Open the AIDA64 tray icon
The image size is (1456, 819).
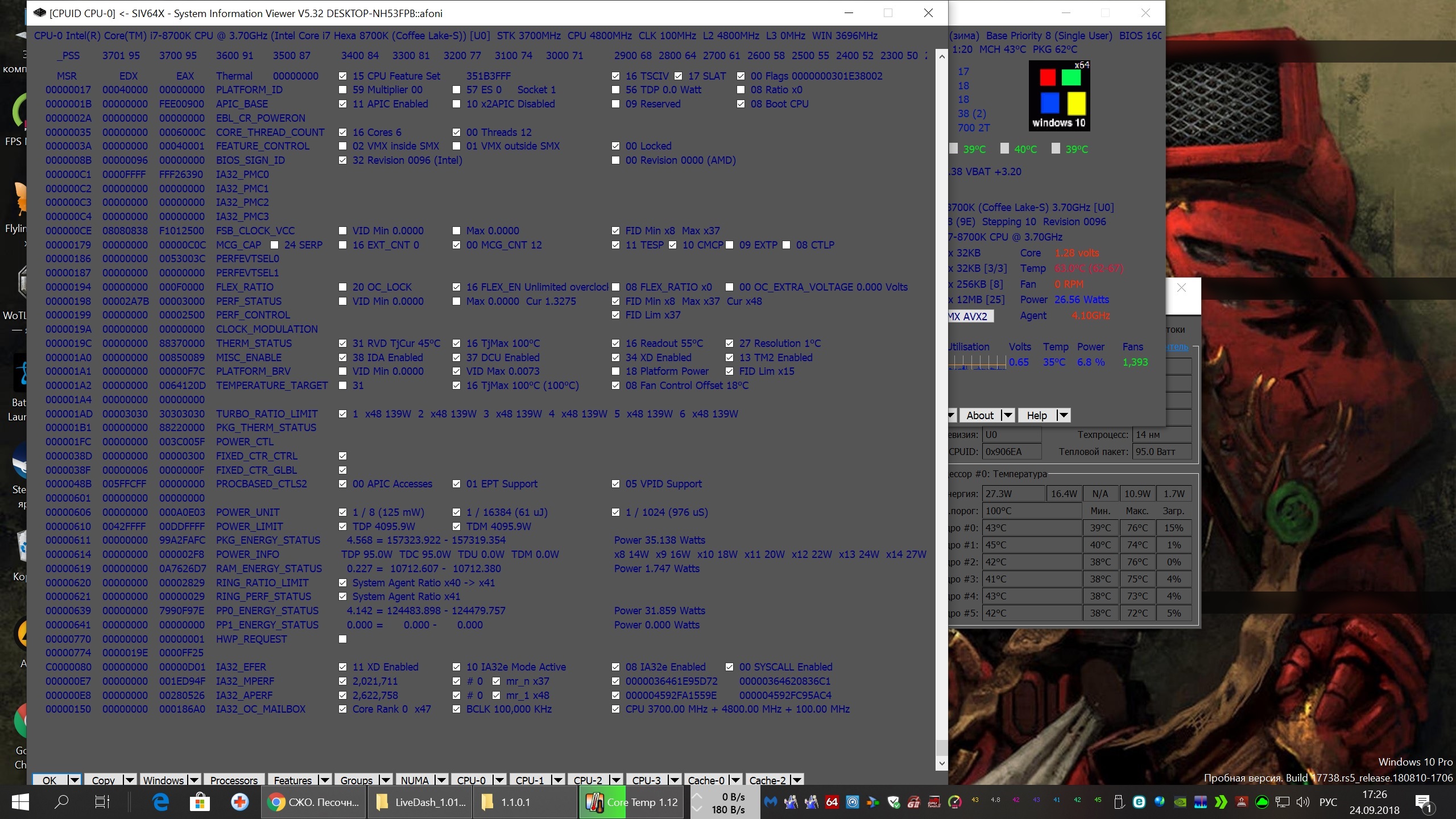coord(832,802)
